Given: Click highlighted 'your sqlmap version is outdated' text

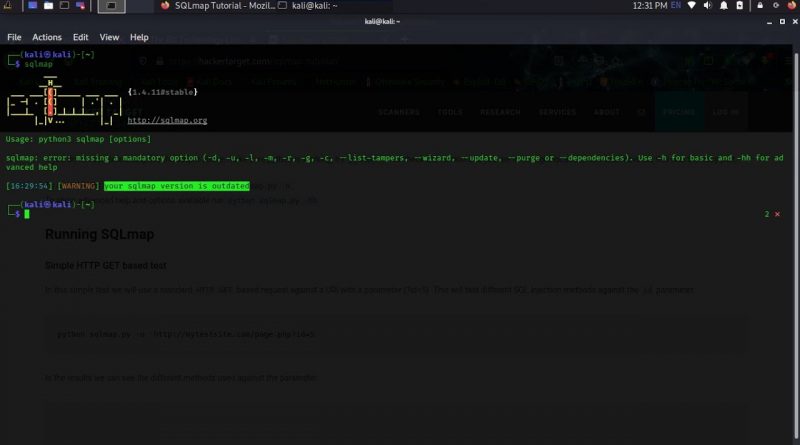Looking at the screenshot, I should coord(177,186).
